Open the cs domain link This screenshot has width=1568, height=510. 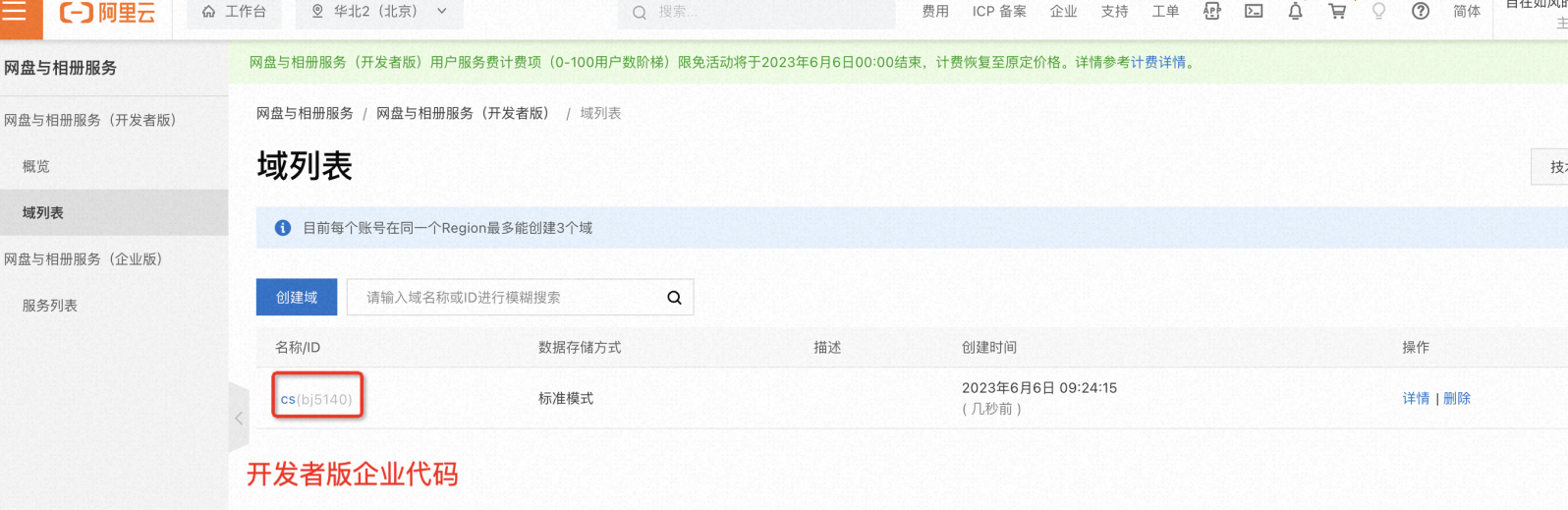tap(288, 399)
